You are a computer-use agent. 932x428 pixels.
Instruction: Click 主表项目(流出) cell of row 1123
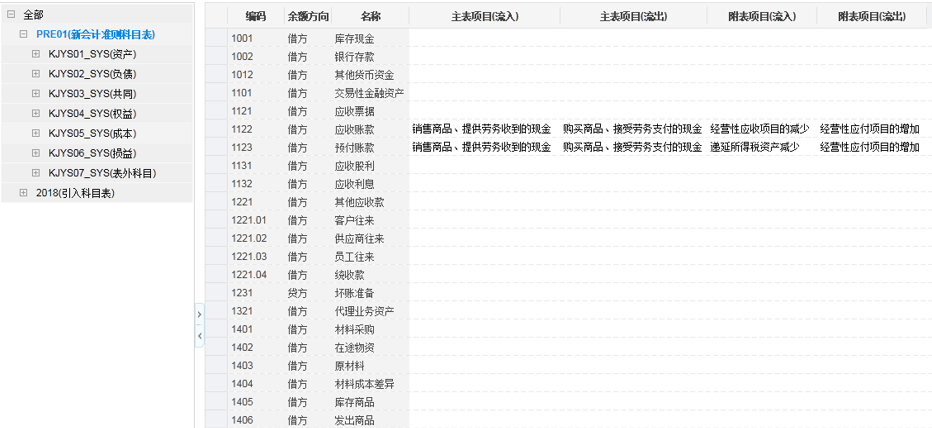(x=633, y=147)
